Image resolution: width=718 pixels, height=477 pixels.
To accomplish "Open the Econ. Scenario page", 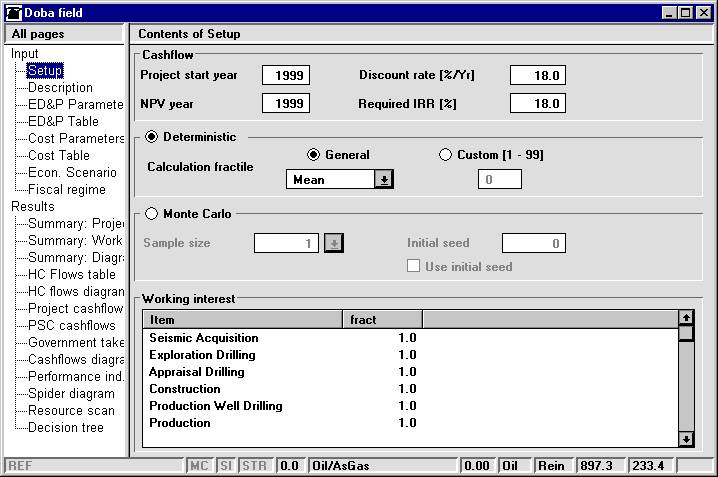I will (x=72, y=172).
